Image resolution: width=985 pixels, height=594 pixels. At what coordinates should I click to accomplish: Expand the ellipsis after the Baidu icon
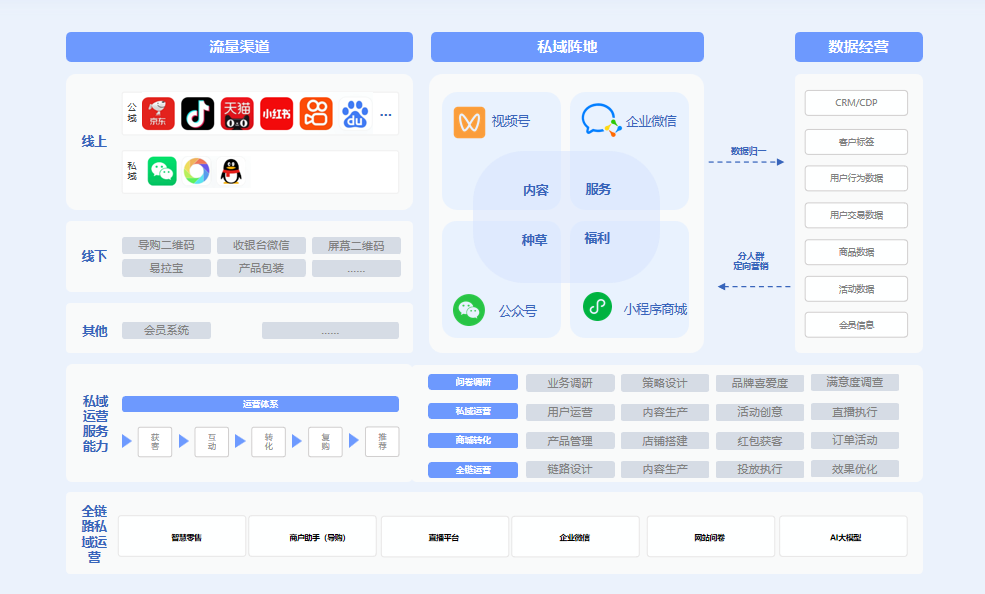(384, 114)
